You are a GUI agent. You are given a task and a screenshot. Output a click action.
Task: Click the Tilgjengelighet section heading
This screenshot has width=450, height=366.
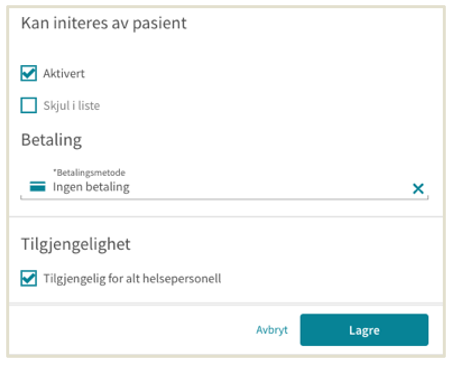[76, 244]
